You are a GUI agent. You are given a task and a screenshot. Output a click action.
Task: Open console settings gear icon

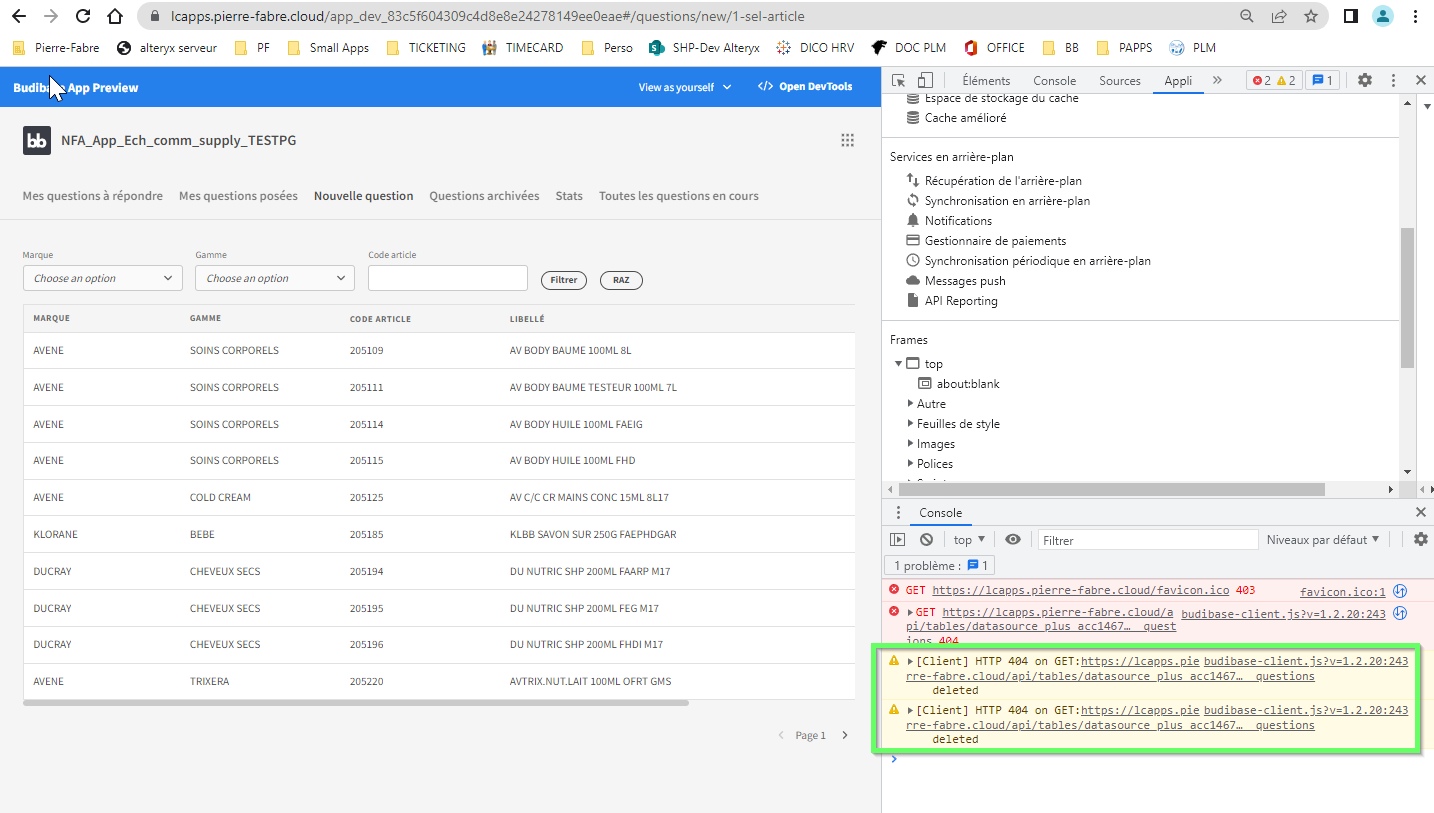coord(1421,540)
